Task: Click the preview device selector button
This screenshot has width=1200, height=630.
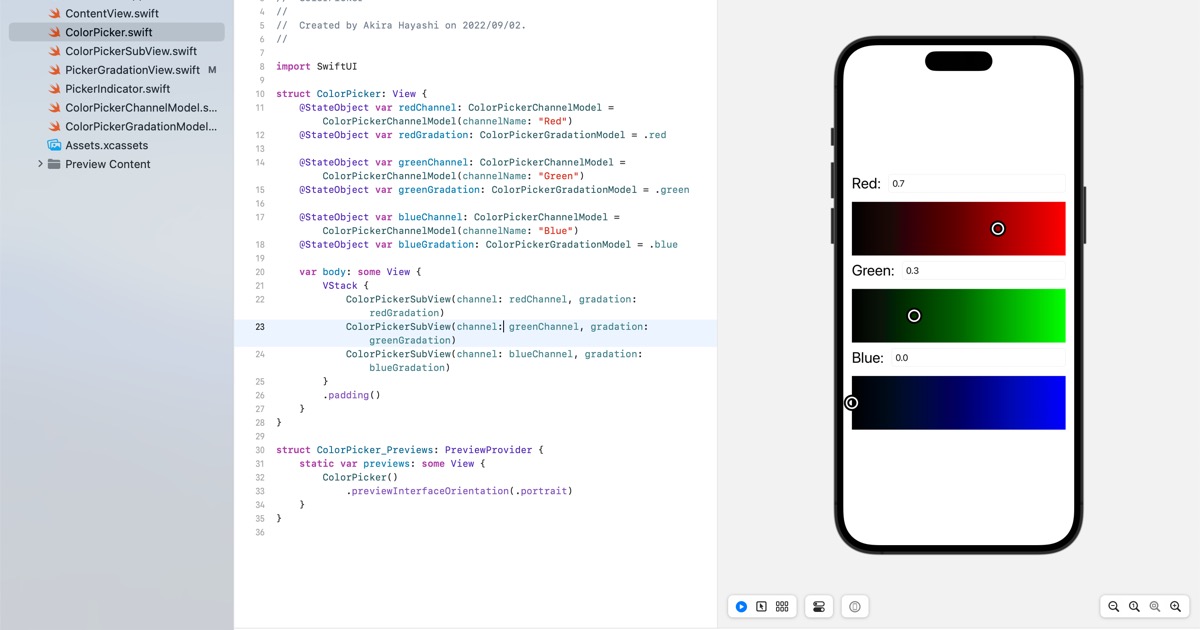Action: pyautogui.click(x=855, y=606)
